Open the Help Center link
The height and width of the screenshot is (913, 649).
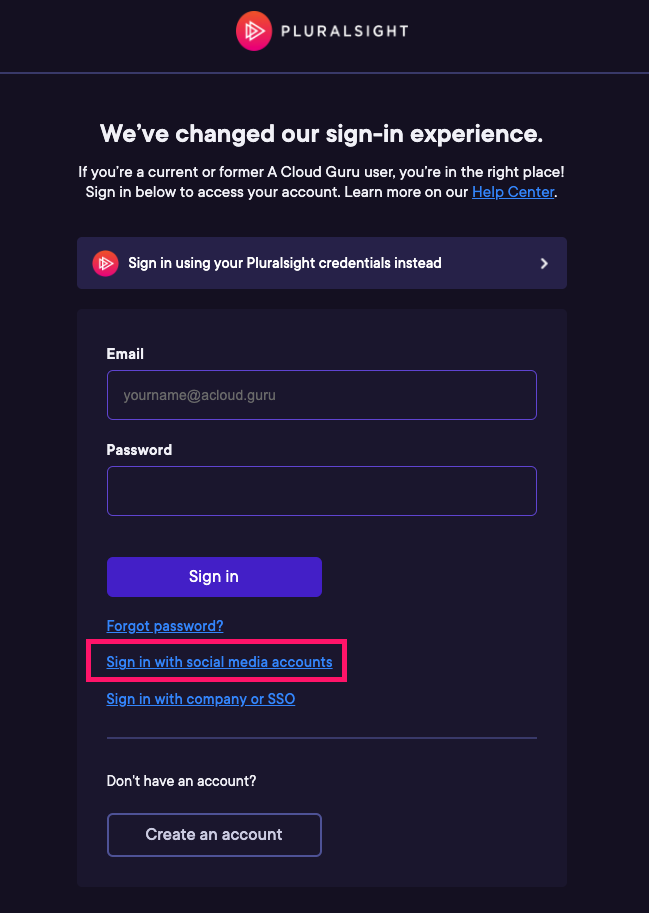pos(513,191)
